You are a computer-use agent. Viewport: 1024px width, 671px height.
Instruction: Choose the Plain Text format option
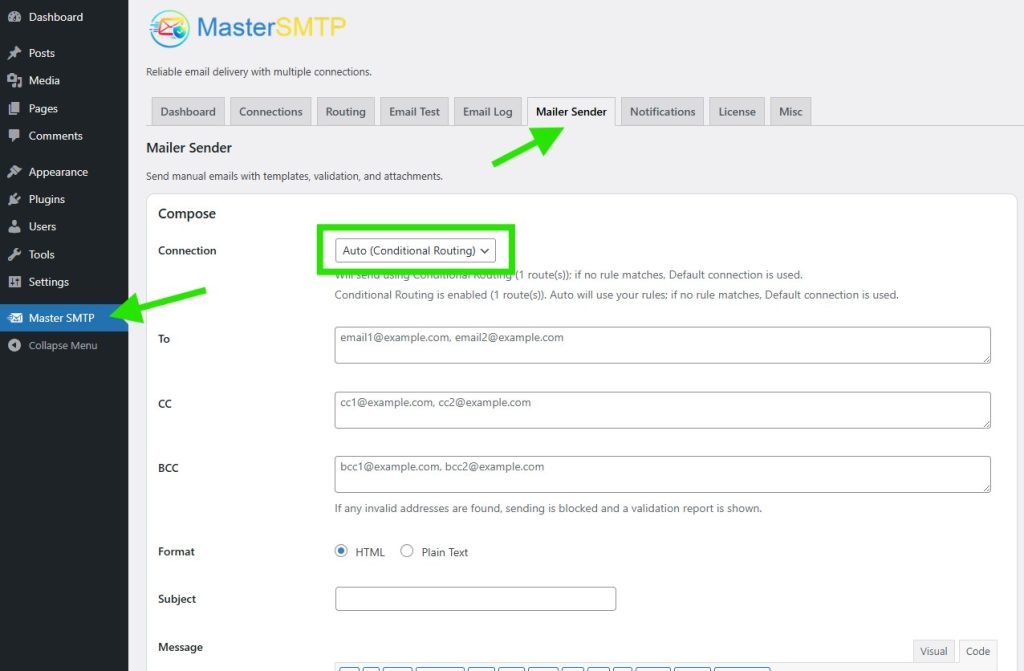tap(407, 551)
